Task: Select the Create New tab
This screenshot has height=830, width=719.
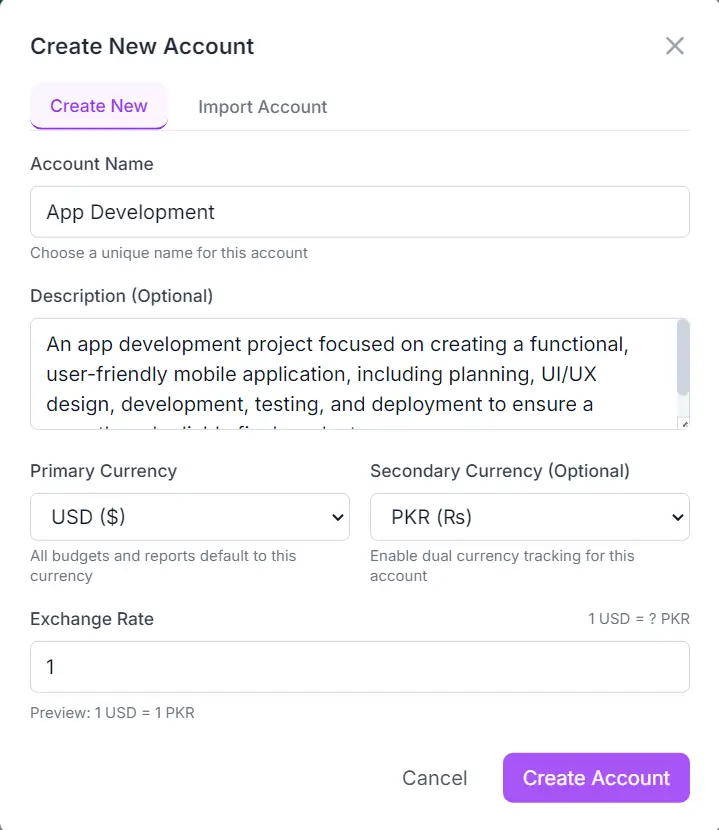Action: tap(99, 106)
